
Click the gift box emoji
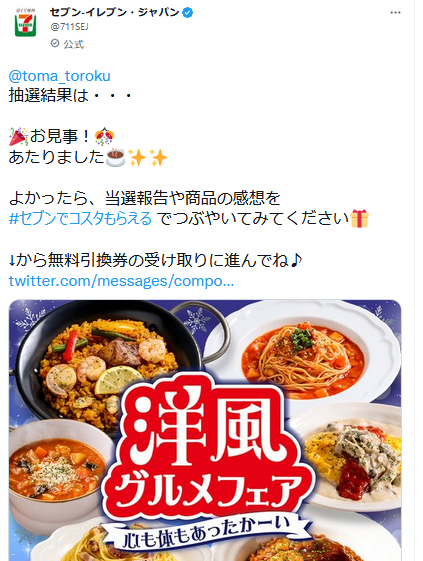pos(359,219)
